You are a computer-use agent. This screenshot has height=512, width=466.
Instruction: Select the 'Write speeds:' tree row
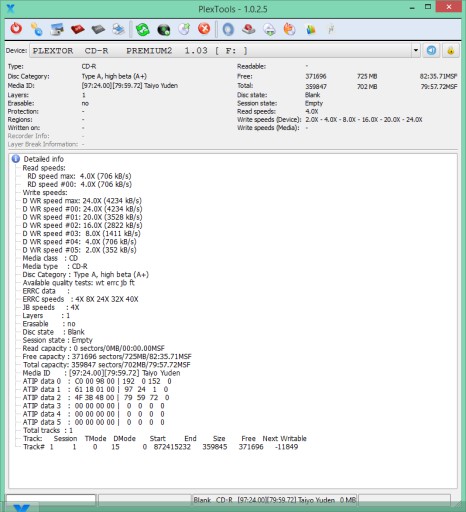click(45, 192)
